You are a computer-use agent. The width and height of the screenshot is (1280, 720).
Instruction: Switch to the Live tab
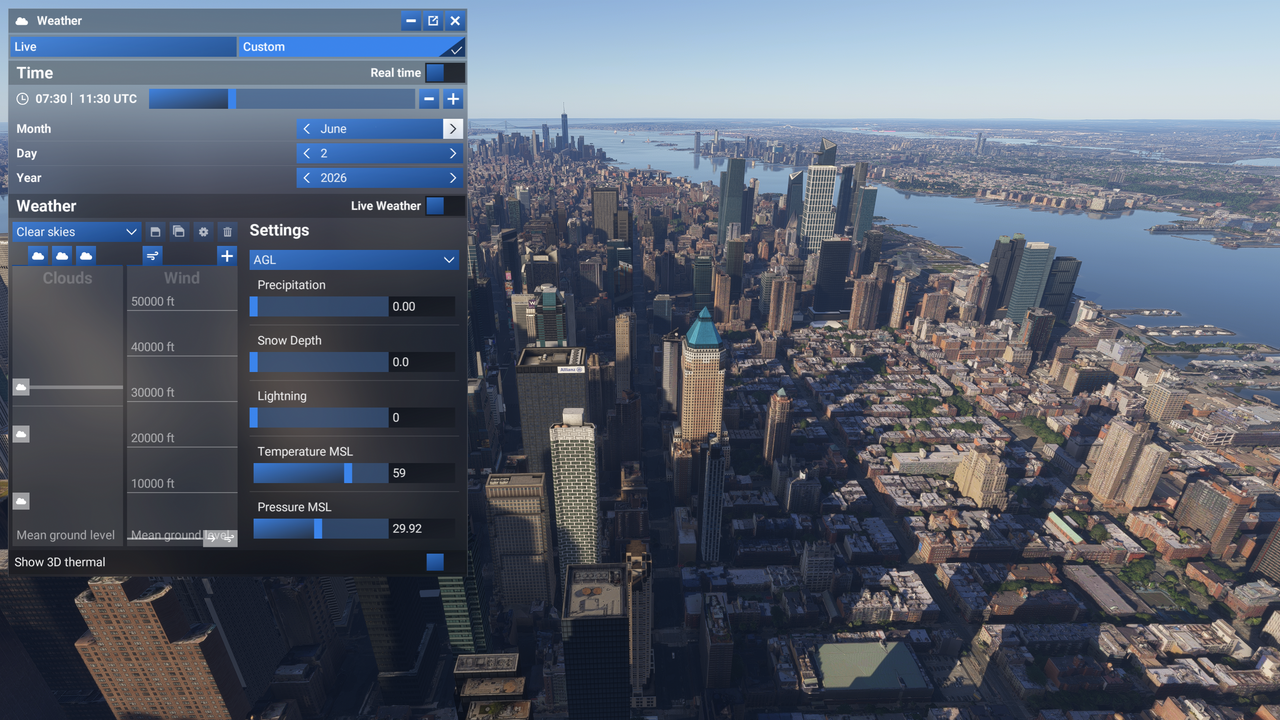point(123,47)
